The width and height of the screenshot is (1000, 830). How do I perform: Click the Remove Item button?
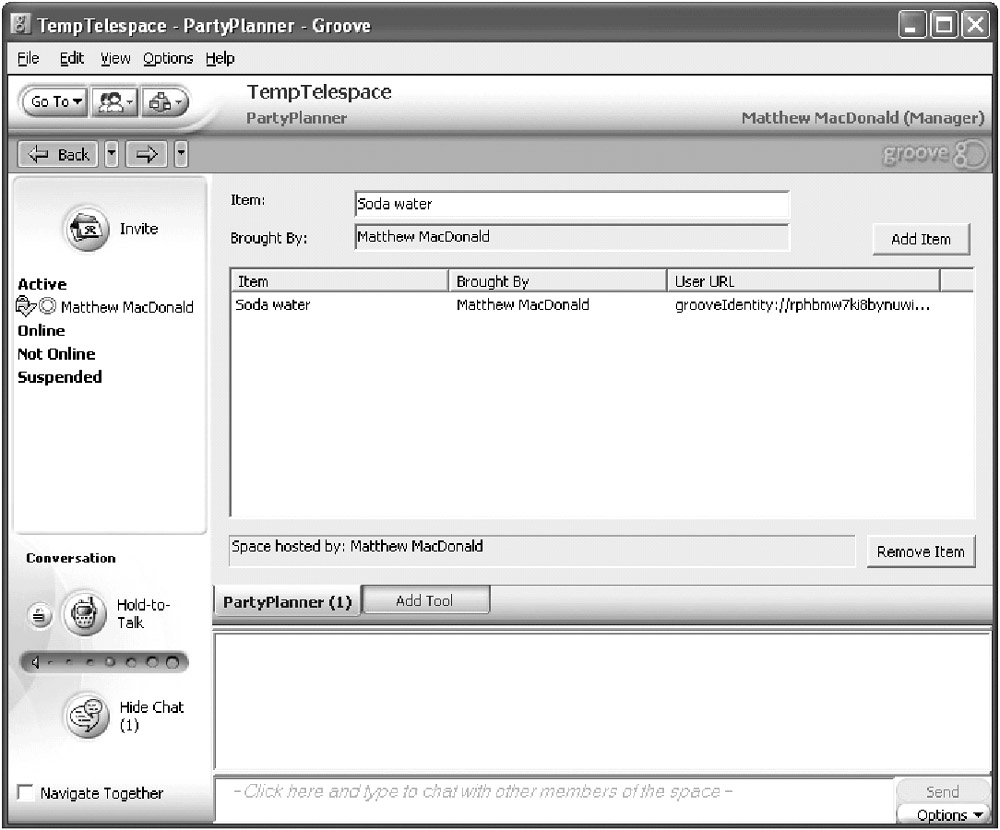[x=920, y=551]
